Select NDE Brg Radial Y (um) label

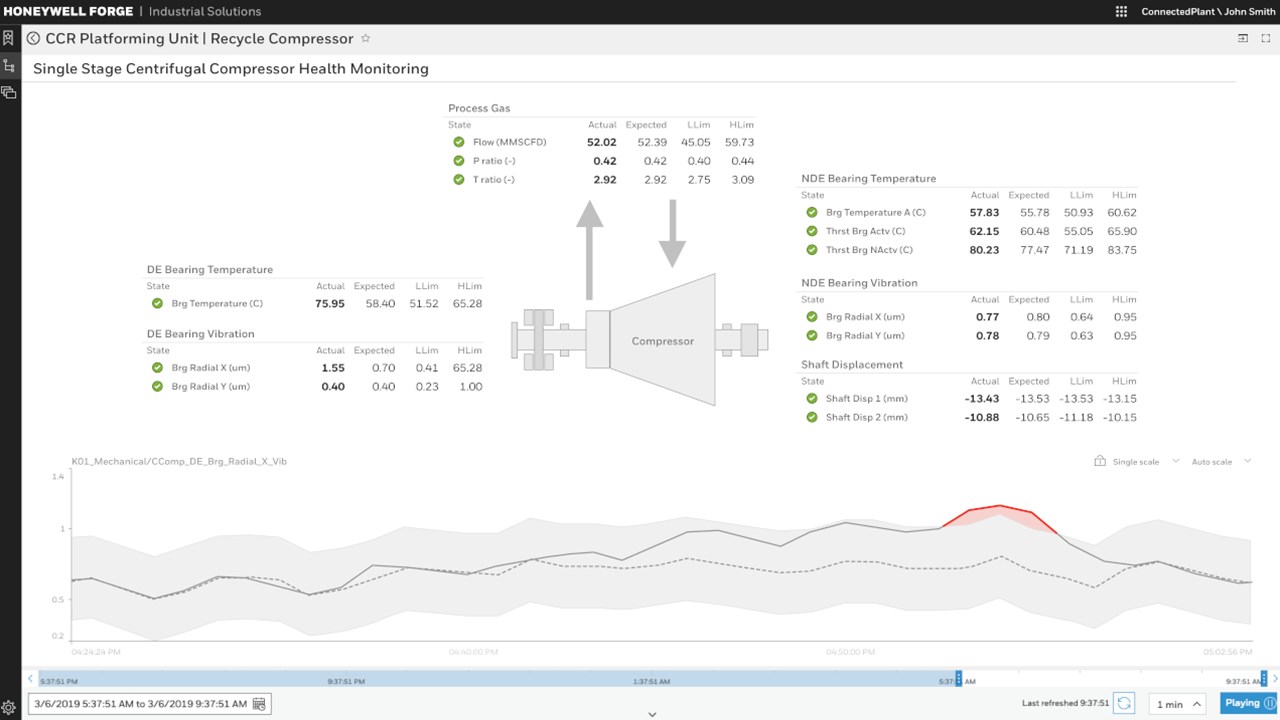click(865, 336)
